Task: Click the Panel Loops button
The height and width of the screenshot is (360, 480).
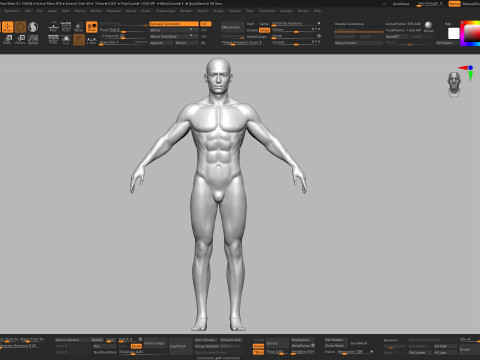Action: coord(154,343)
